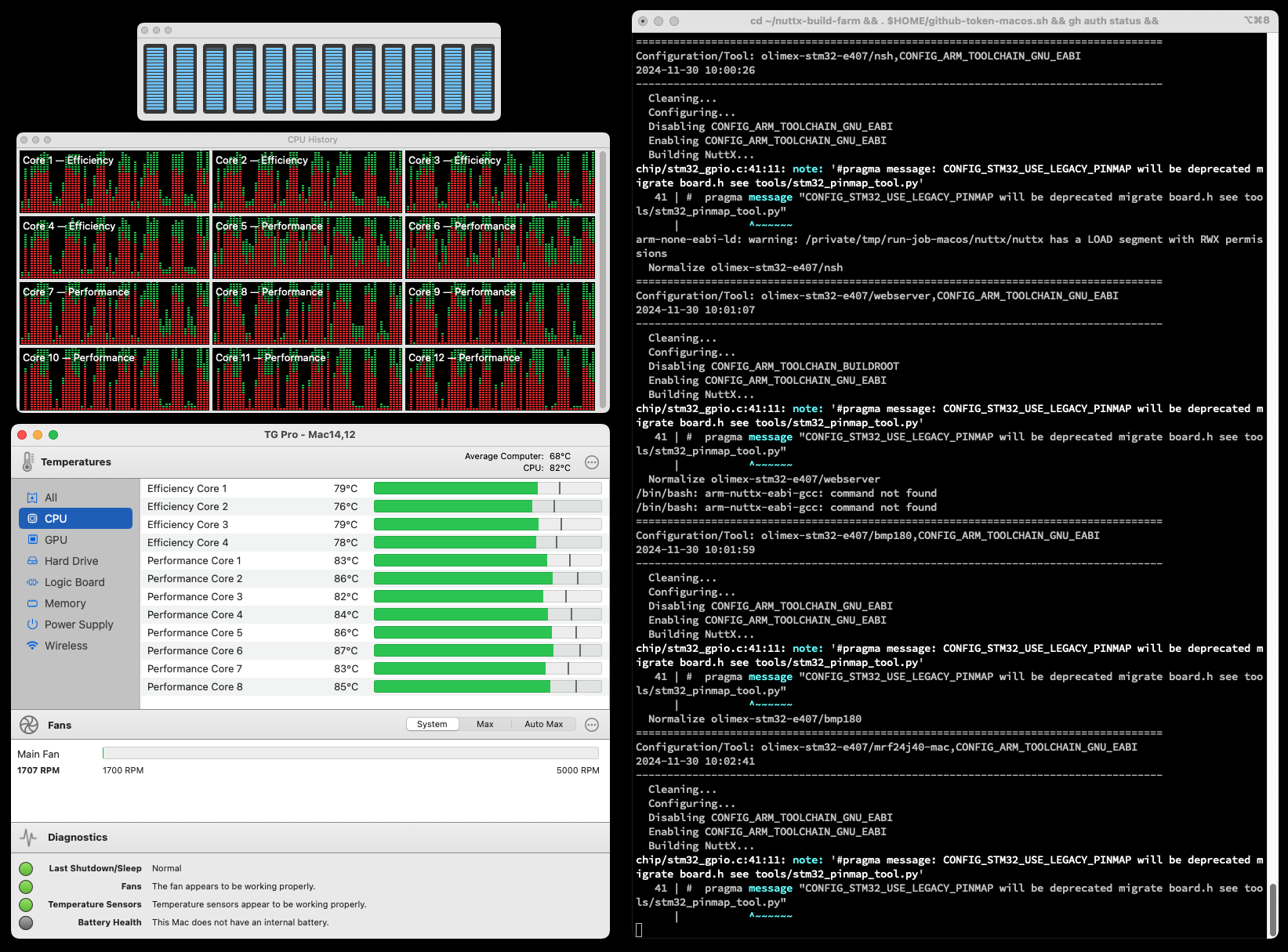Click the terminal window title bar text

point(954,20)
